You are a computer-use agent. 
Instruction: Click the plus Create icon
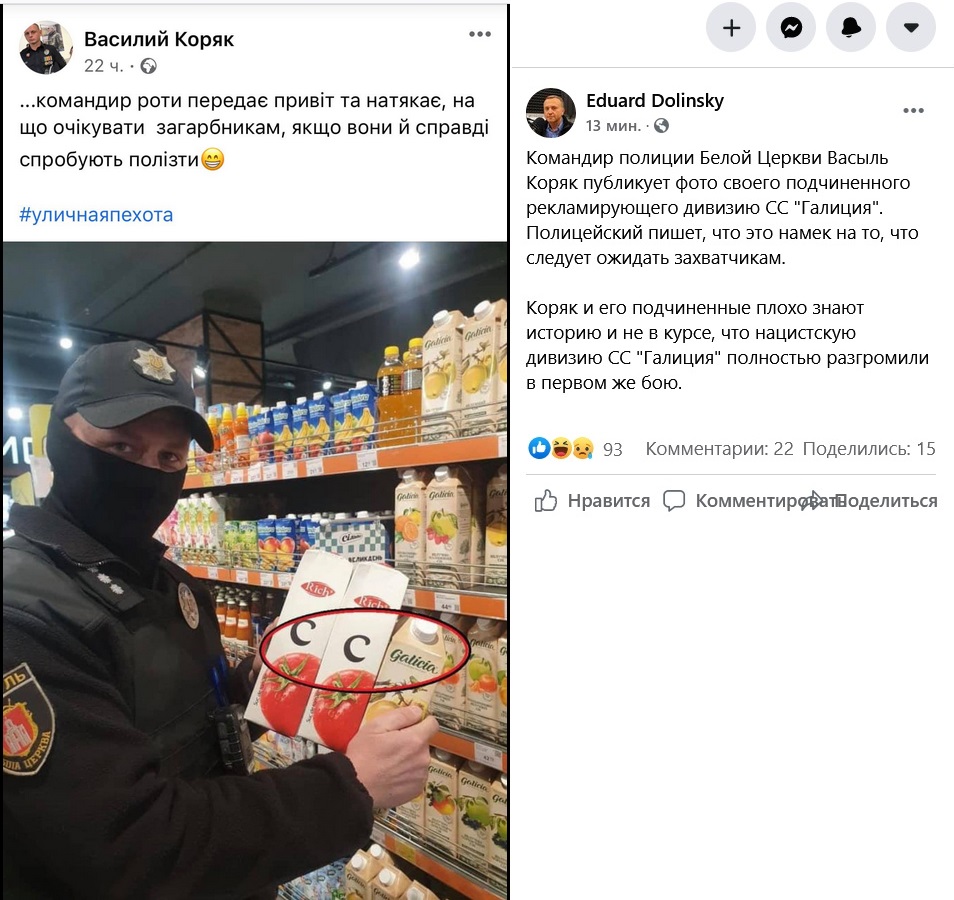[731, 27]
